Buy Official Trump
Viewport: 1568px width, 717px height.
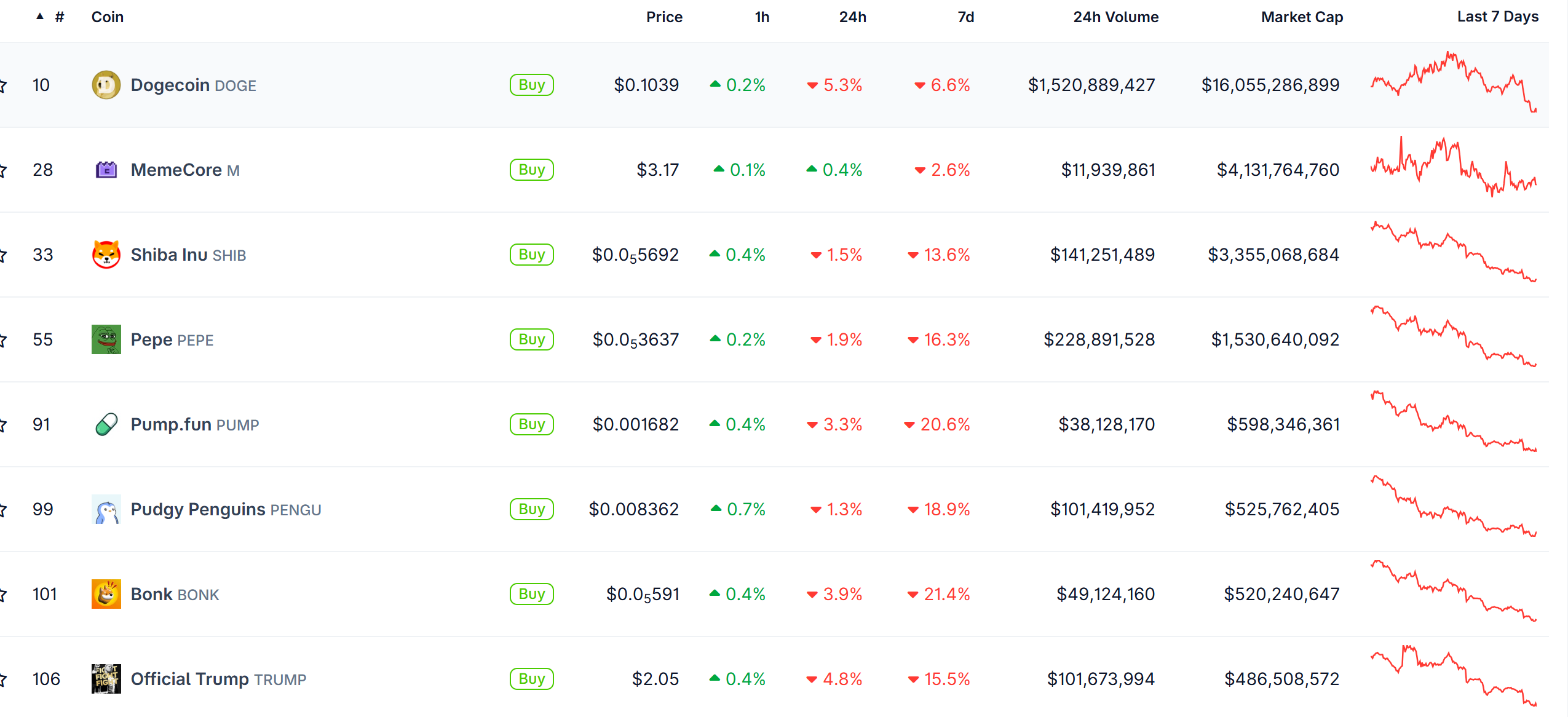click(532, 679)
